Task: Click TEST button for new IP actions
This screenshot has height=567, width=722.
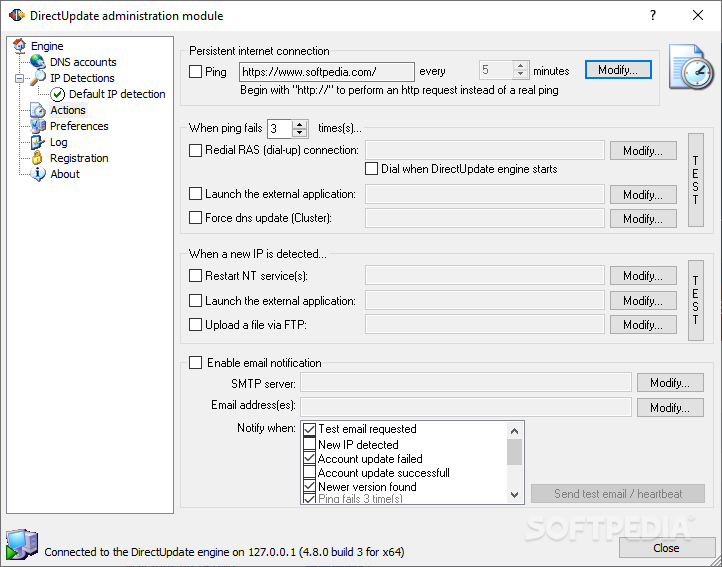Action: coord(696,300)
